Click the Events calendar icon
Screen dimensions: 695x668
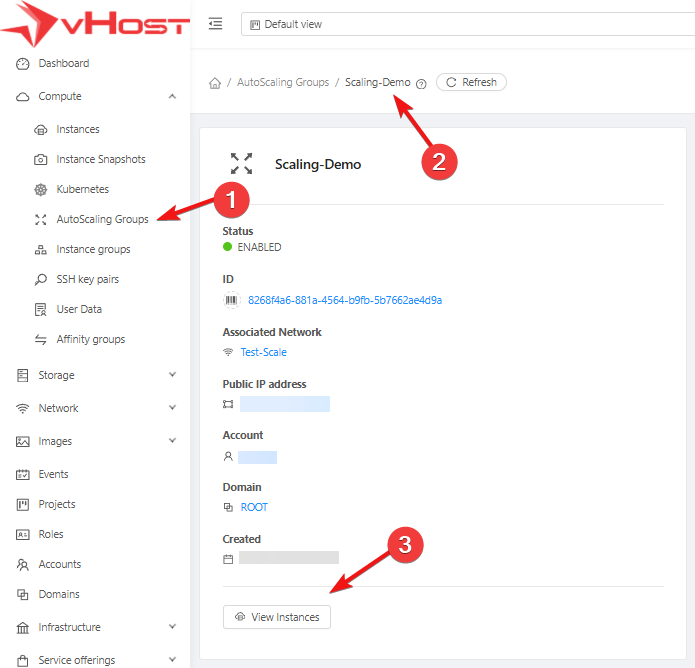pyautogui.click(x=23, y=475)
